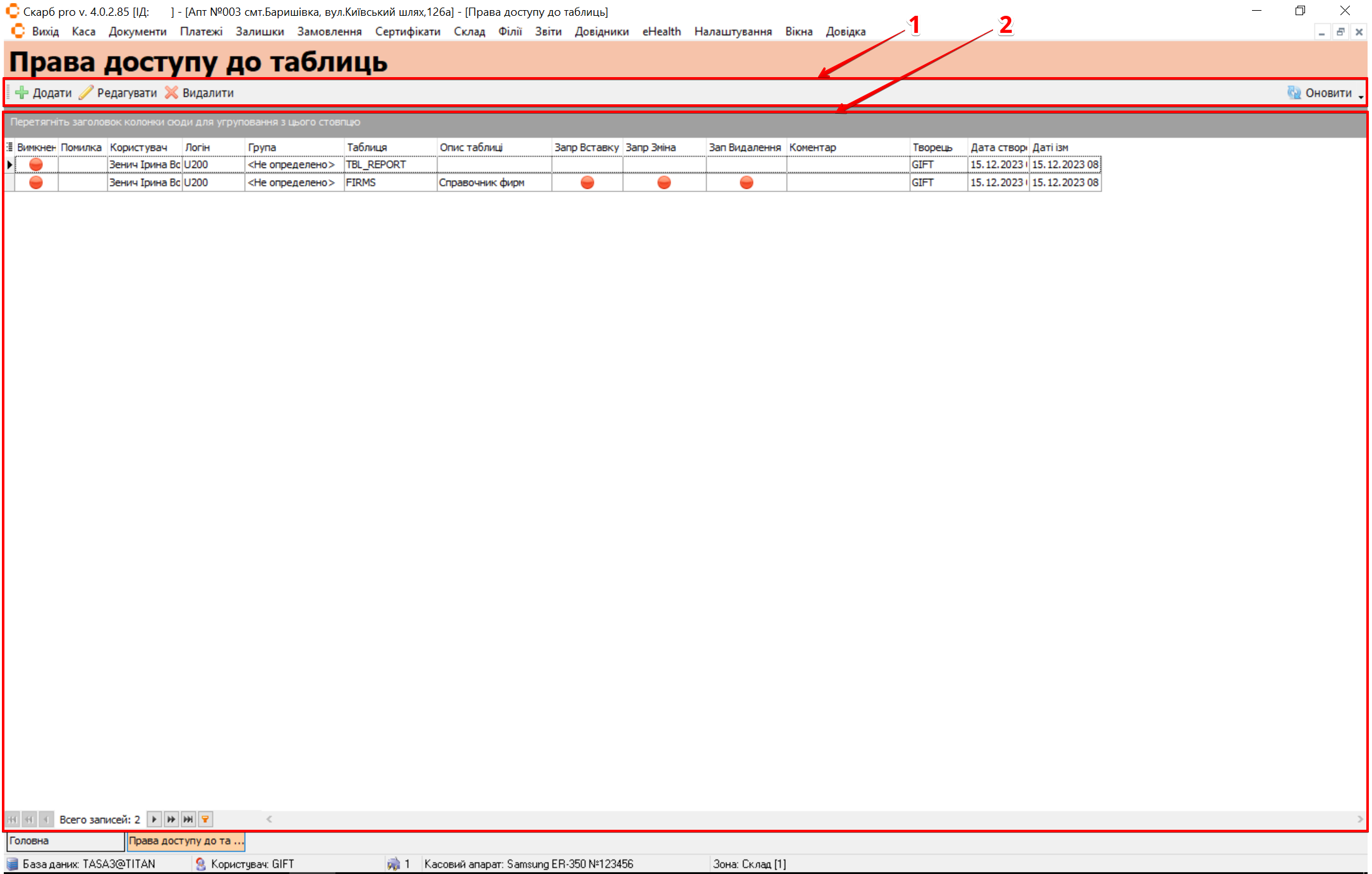Open the Довідники menu
The height and width of the screenshot is (874, 1372).
601,32
